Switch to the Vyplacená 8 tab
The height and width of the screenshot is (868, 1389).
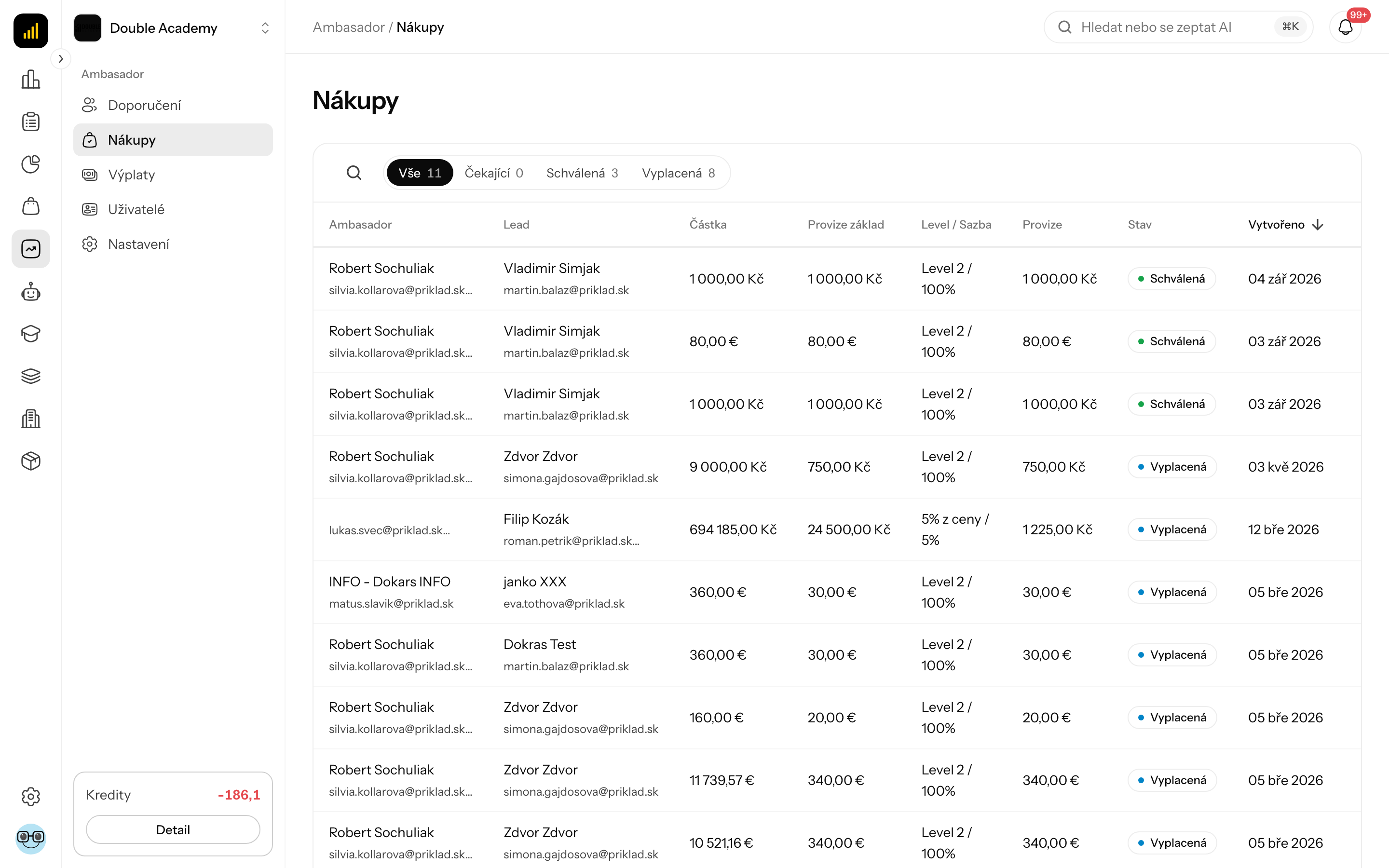click(679, 173)
